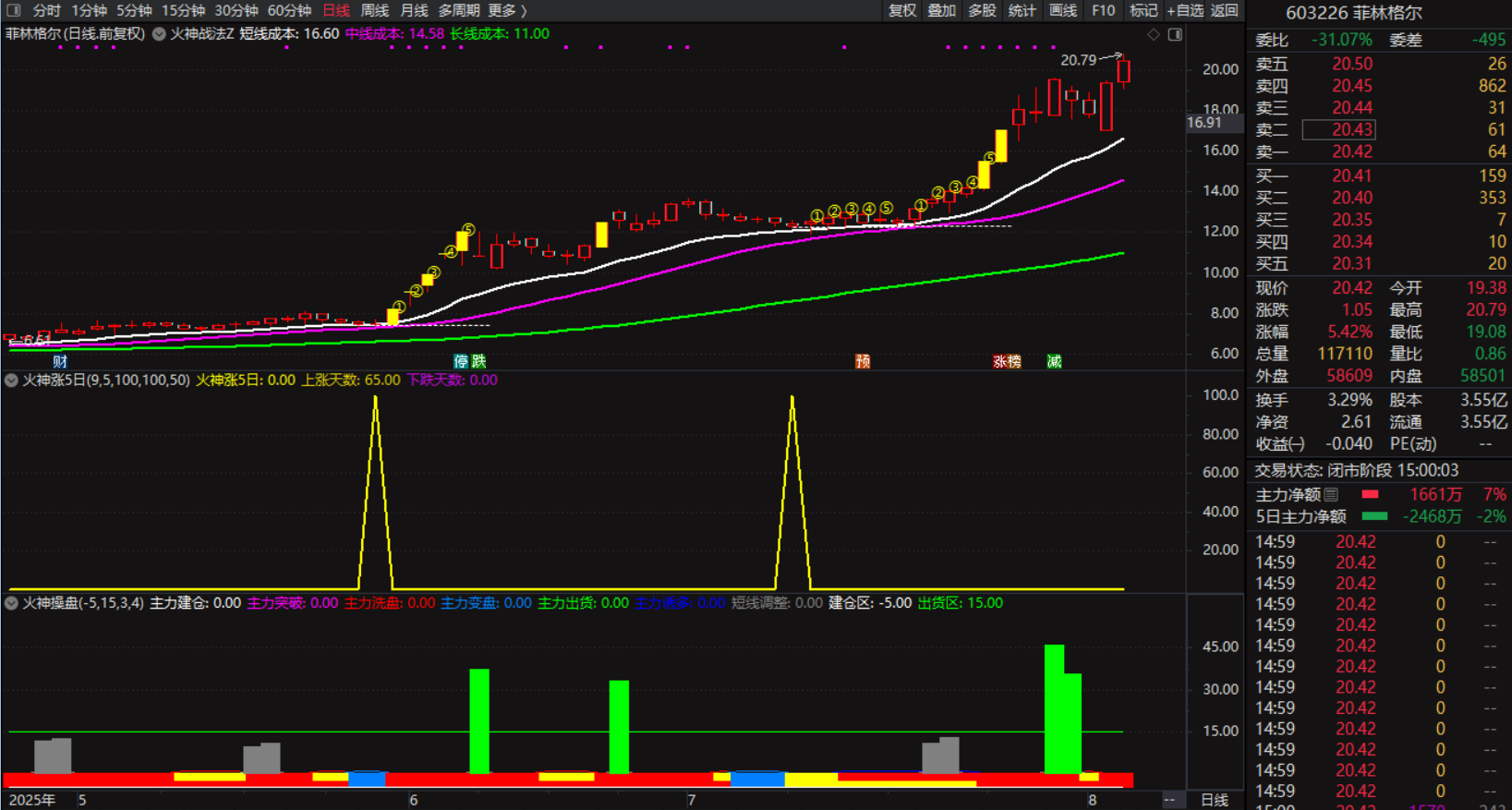Click the 预 forecast marker
Viewport: 1512px width, 810px height.
point(863,361)
